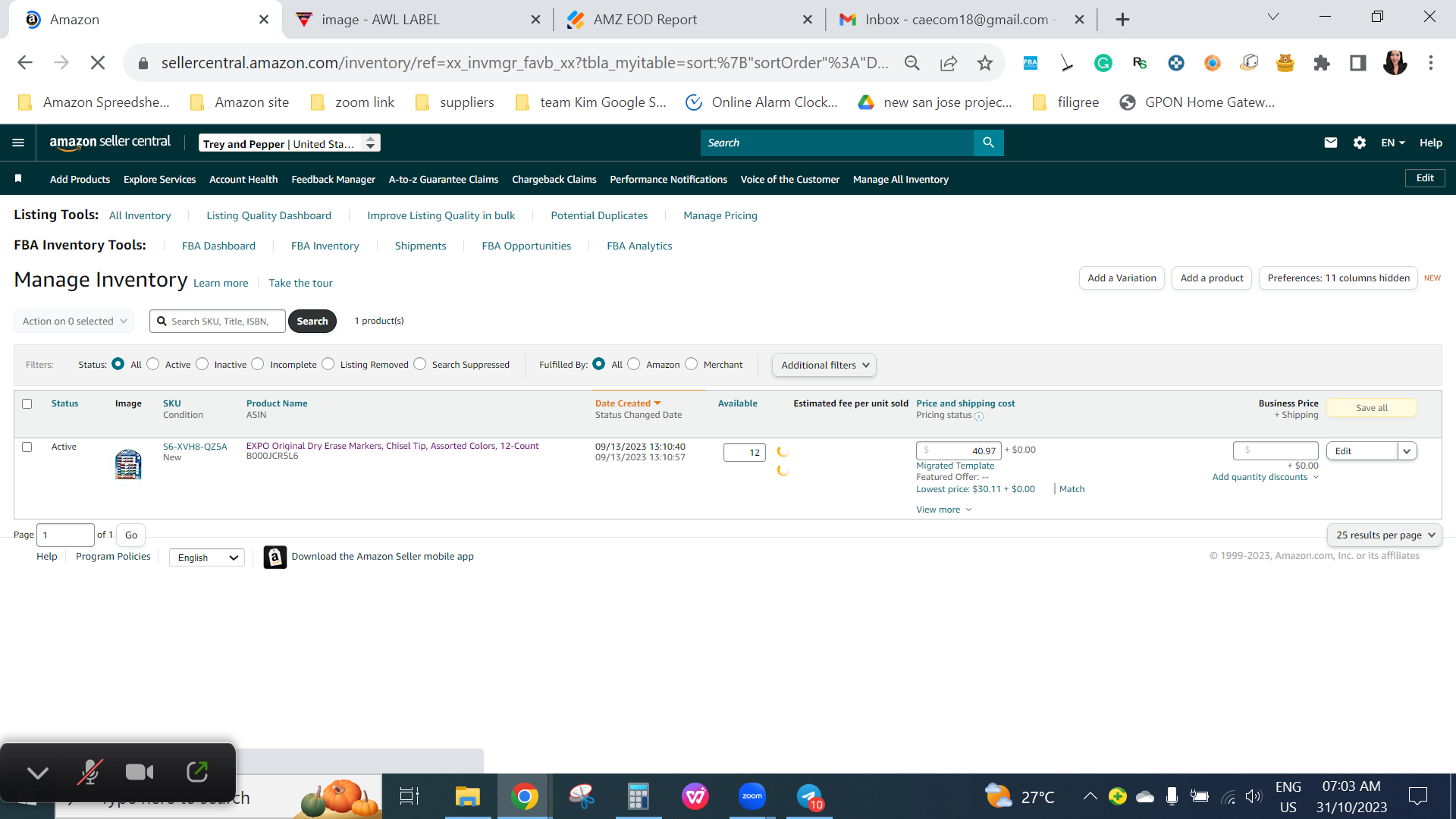The image size is (1456, 819).
Task: Go back to the previous page
Action: pos(25,63)
